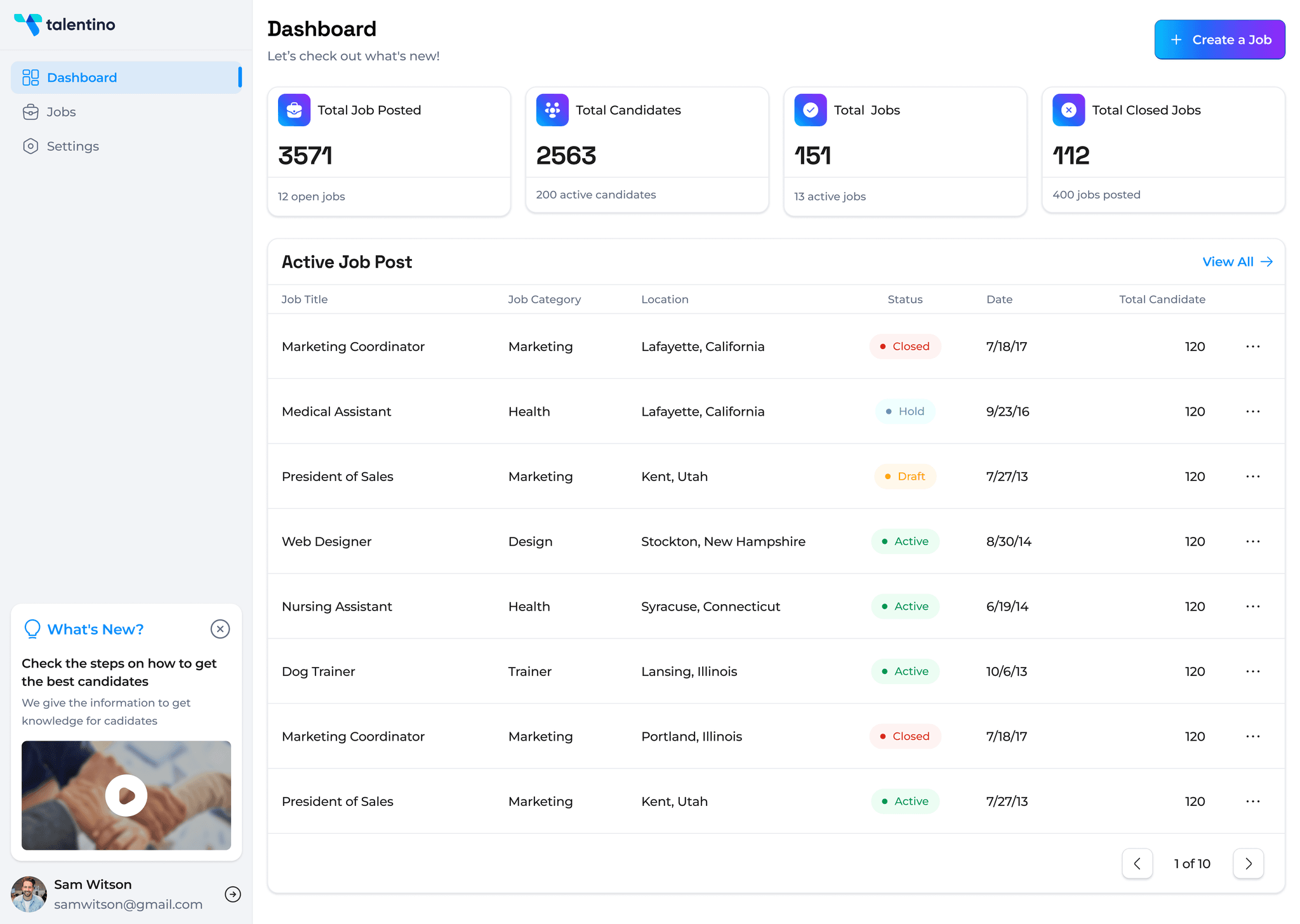Click Sam Witson's profile avatar
This screenshot has width=1300, height=924.
[x=29, y=894]
